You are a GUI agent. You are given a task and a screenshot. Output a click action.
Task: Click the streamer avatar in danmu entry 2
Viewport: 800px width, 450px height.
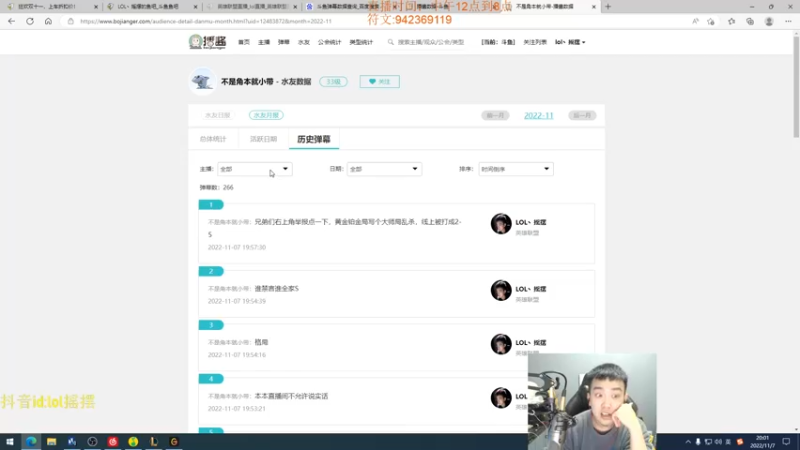501,290
